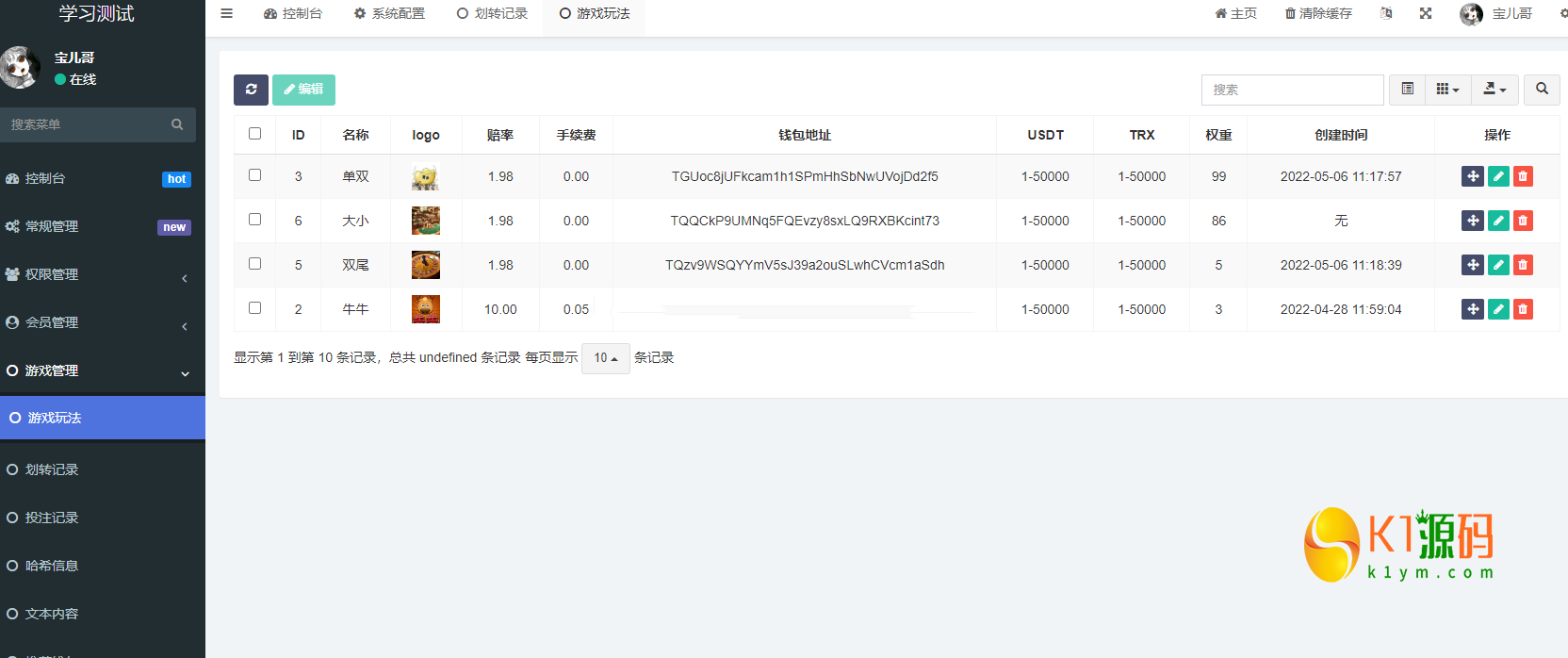This screenshot has height=658, width=1568.
Task: Click the search magnifier button beside toolbar
Action: [x=1542, y=90]
